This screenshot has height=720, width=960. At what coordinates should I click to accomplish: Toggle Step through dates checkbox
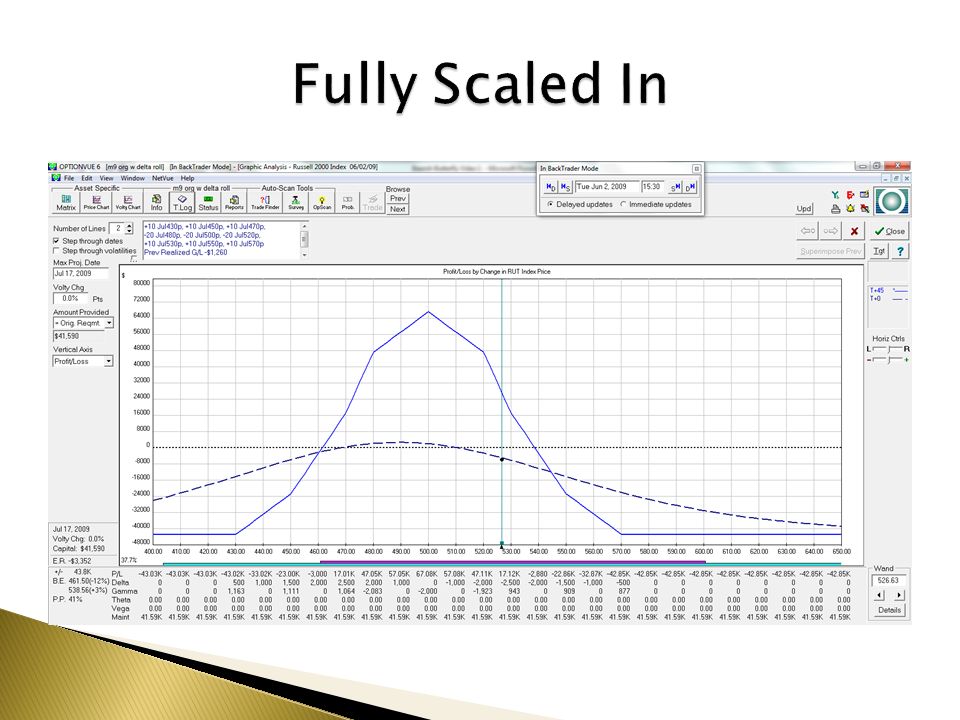pos(57,241)
